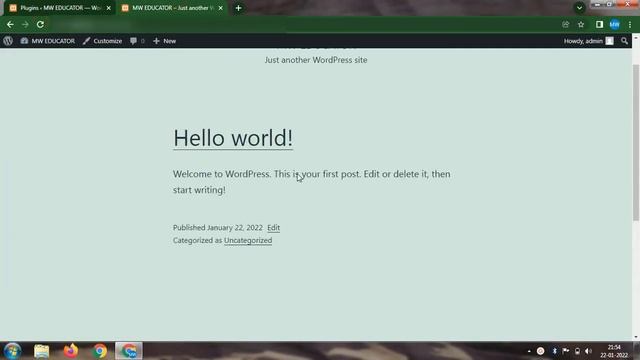This screenshot has height=360, width=640.
Task: Click the scrollbar down arrow
Action: (x=636, y=337)
